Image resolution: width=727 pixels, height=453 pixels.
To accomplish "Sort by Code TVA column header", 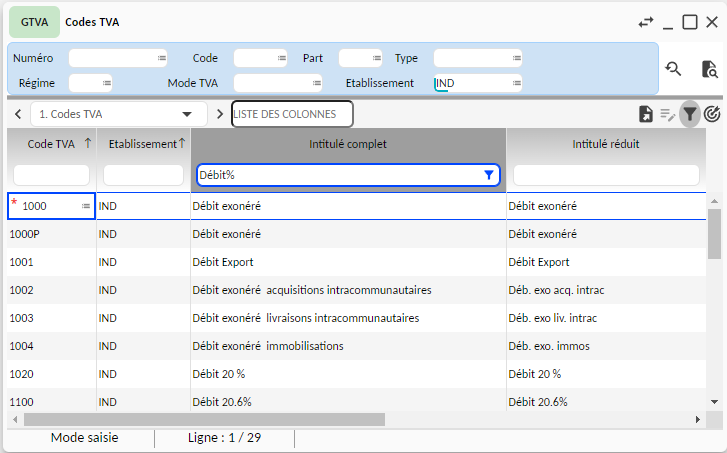I will pyautogui.click(x=52, y=144).
